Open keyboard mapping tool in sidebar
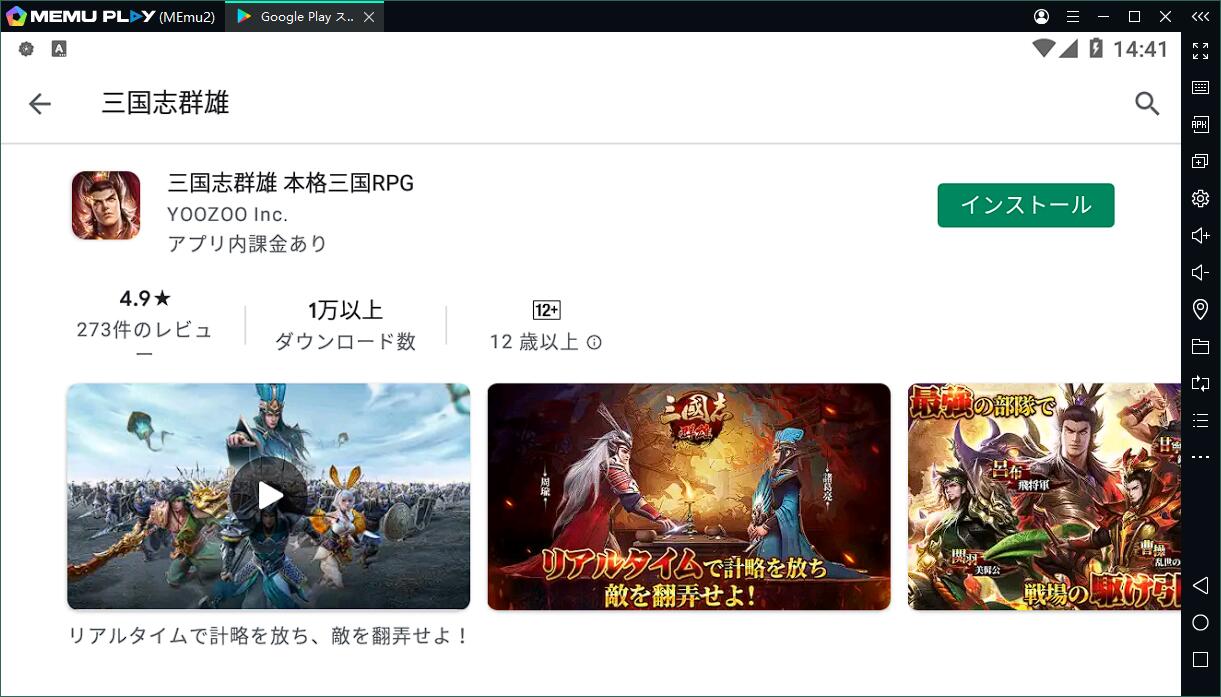The image size is (1221, 697). [x=1199, y=87]
